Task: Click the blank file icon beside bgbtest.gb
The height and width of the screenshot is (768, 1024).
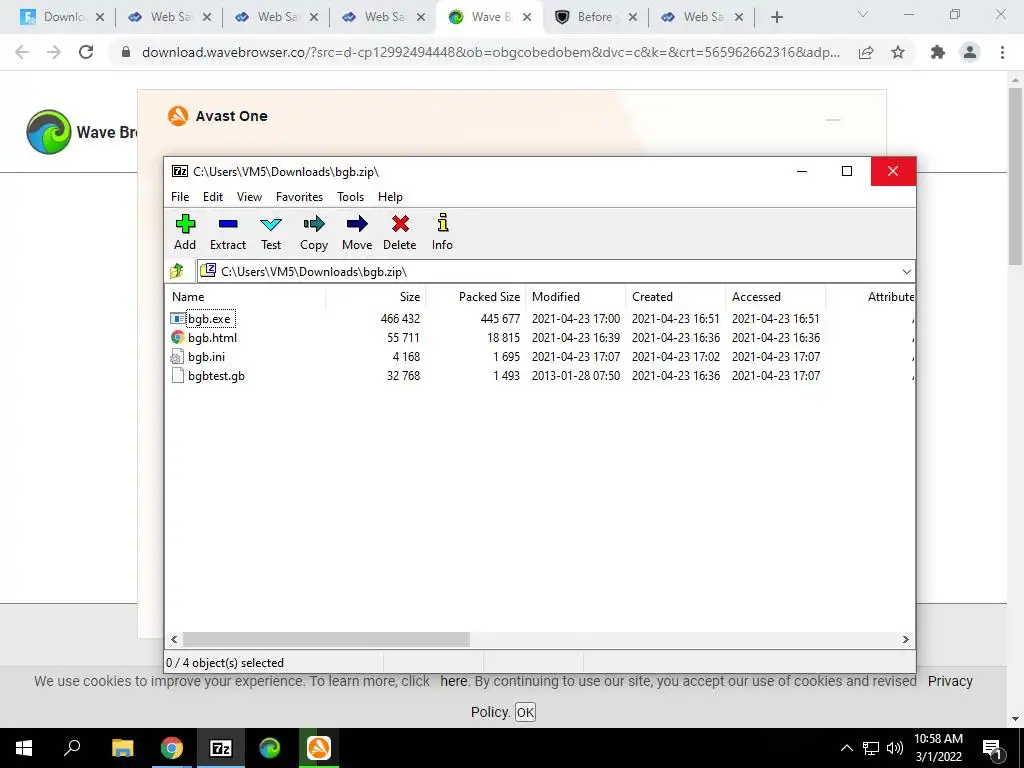Action: tap(177, 376)
